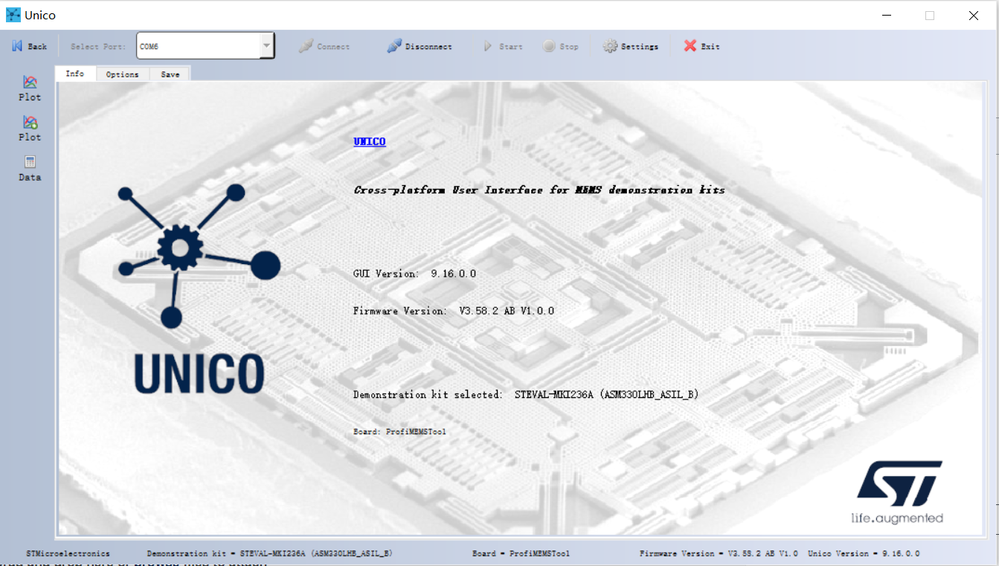Switch to the Info tab
Viewport: 999px width, 566px height.
pos(75,74)
